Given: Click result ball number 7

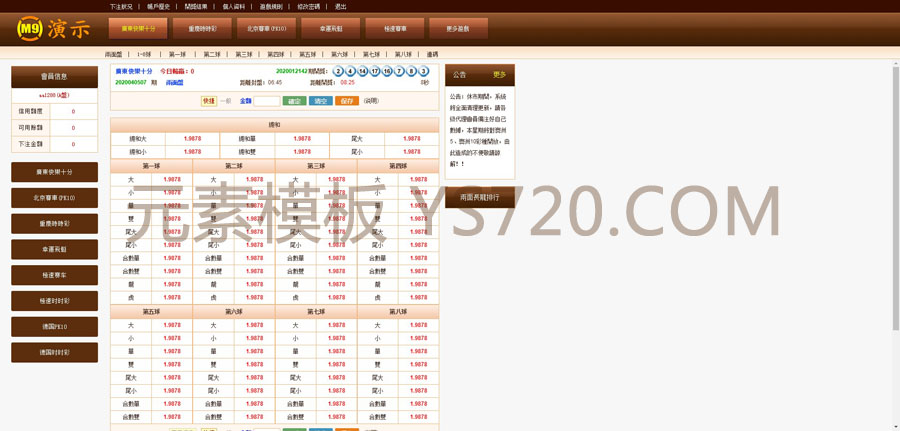Looking at the screenshot, I should pyautogui.click(x=399, y=71).
